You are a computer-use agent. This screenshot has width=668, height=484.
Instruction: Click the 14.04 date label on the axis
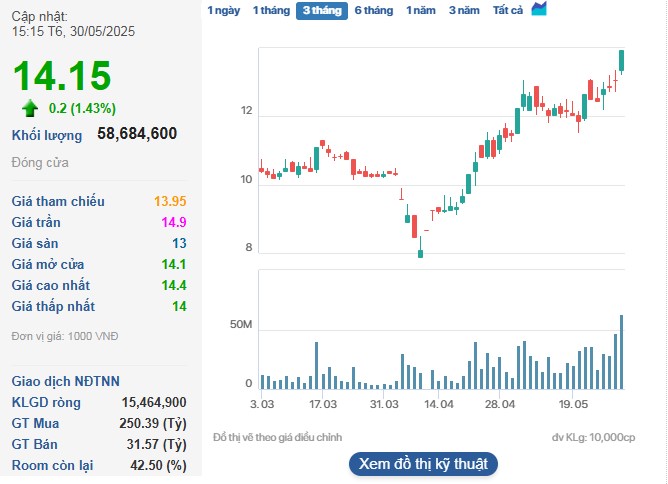pyautogui.click(x=439, y=405)
